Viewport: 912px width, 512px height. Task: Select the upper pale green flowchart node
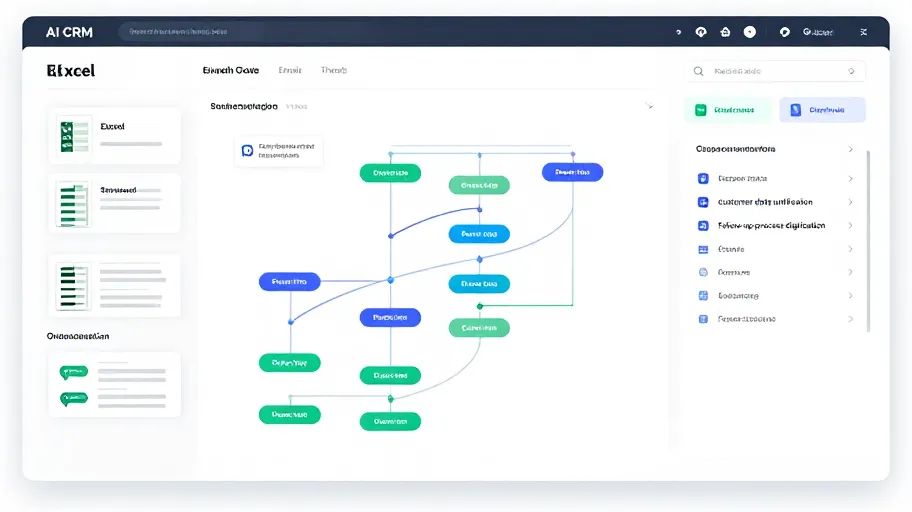[x=479, y=185]
